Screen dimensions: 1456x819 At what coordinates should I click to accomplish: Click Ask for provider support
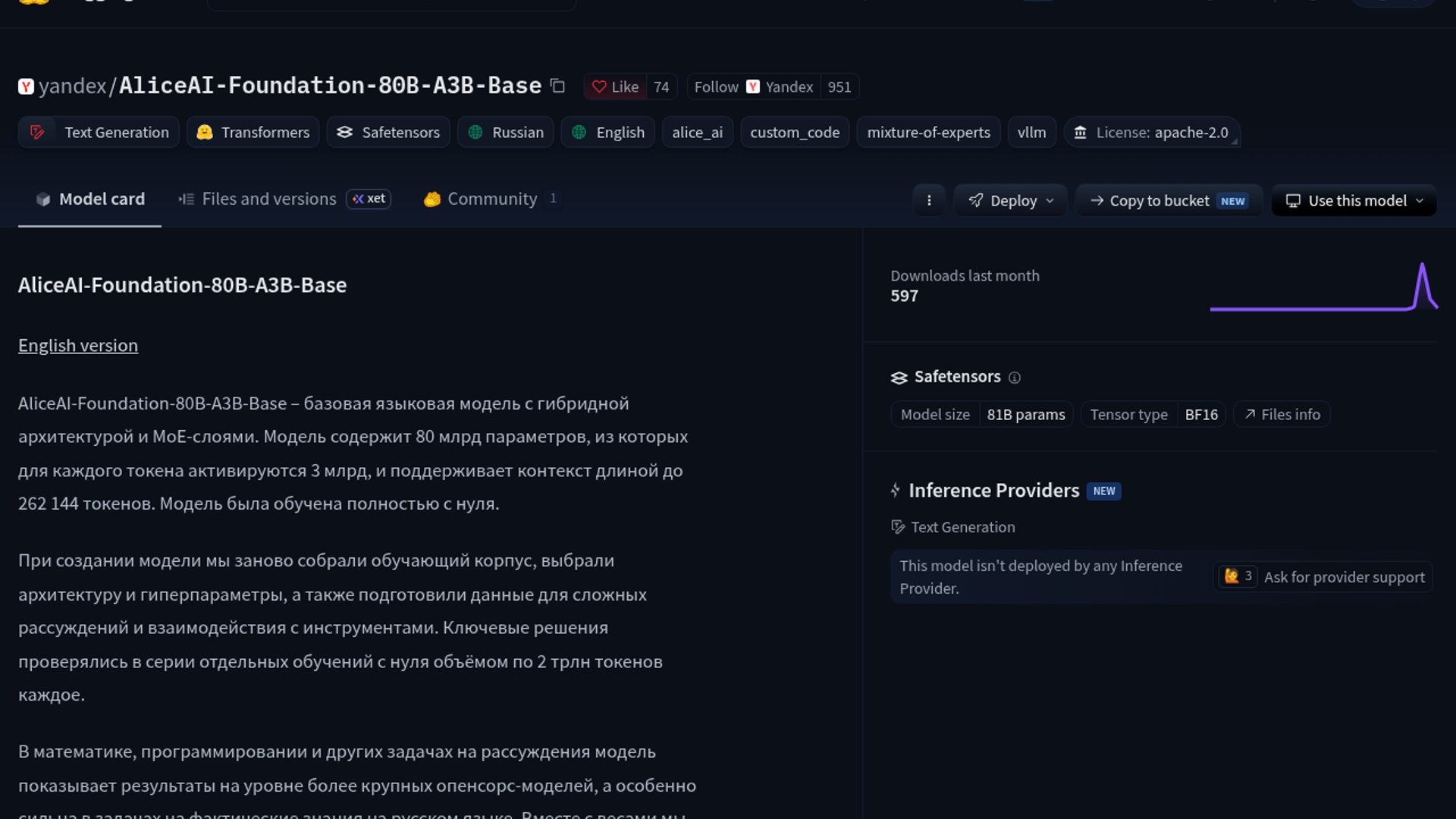[1344, 577]
